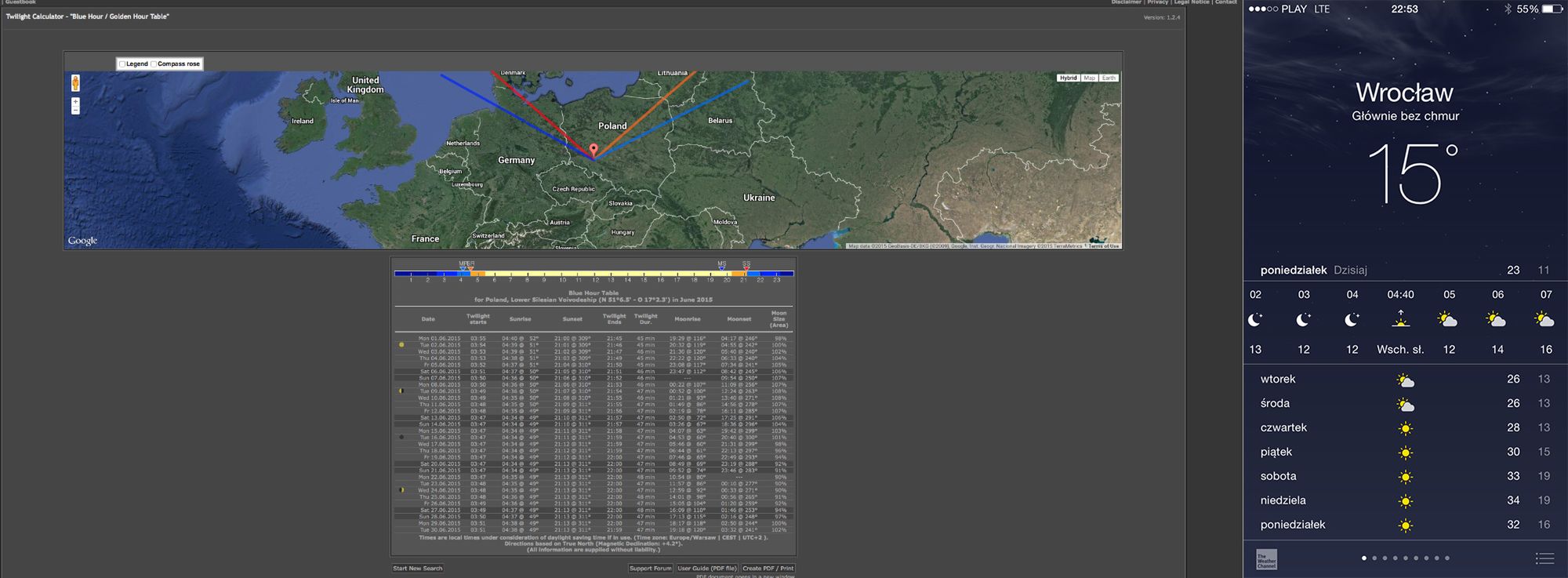Click the red location pin over Poland
Viewport: 1568px width, 578px height.
click(x=593, y=151)
